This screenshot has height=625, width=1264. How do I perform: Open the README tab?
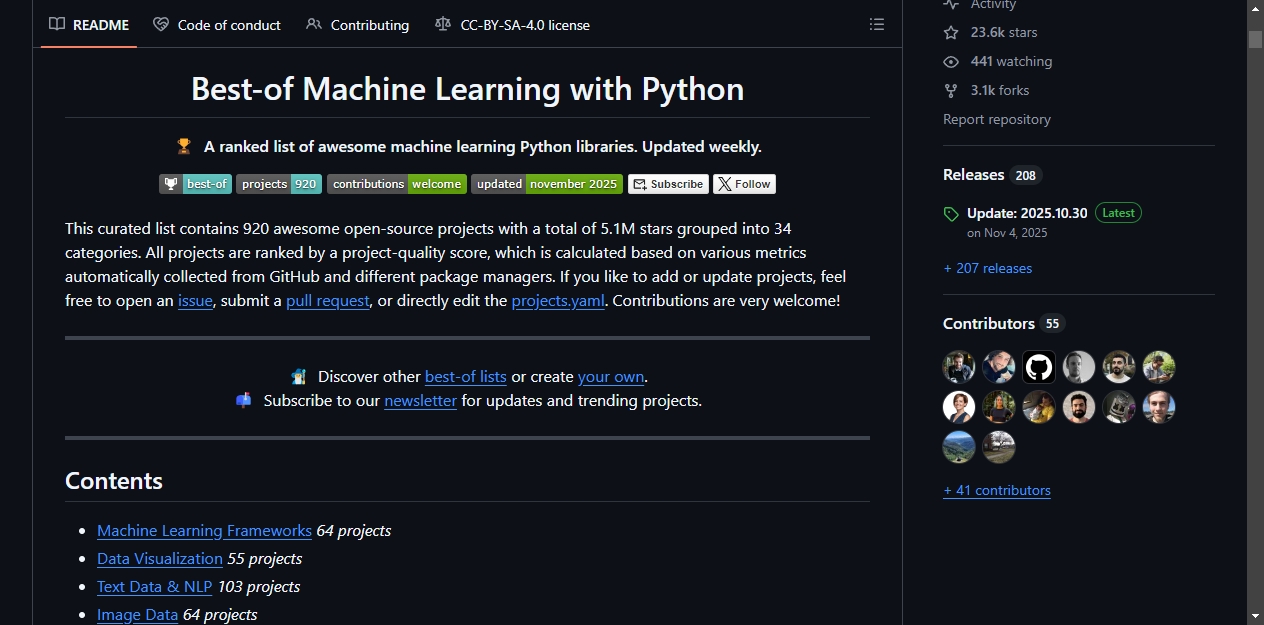click(89, 25)
